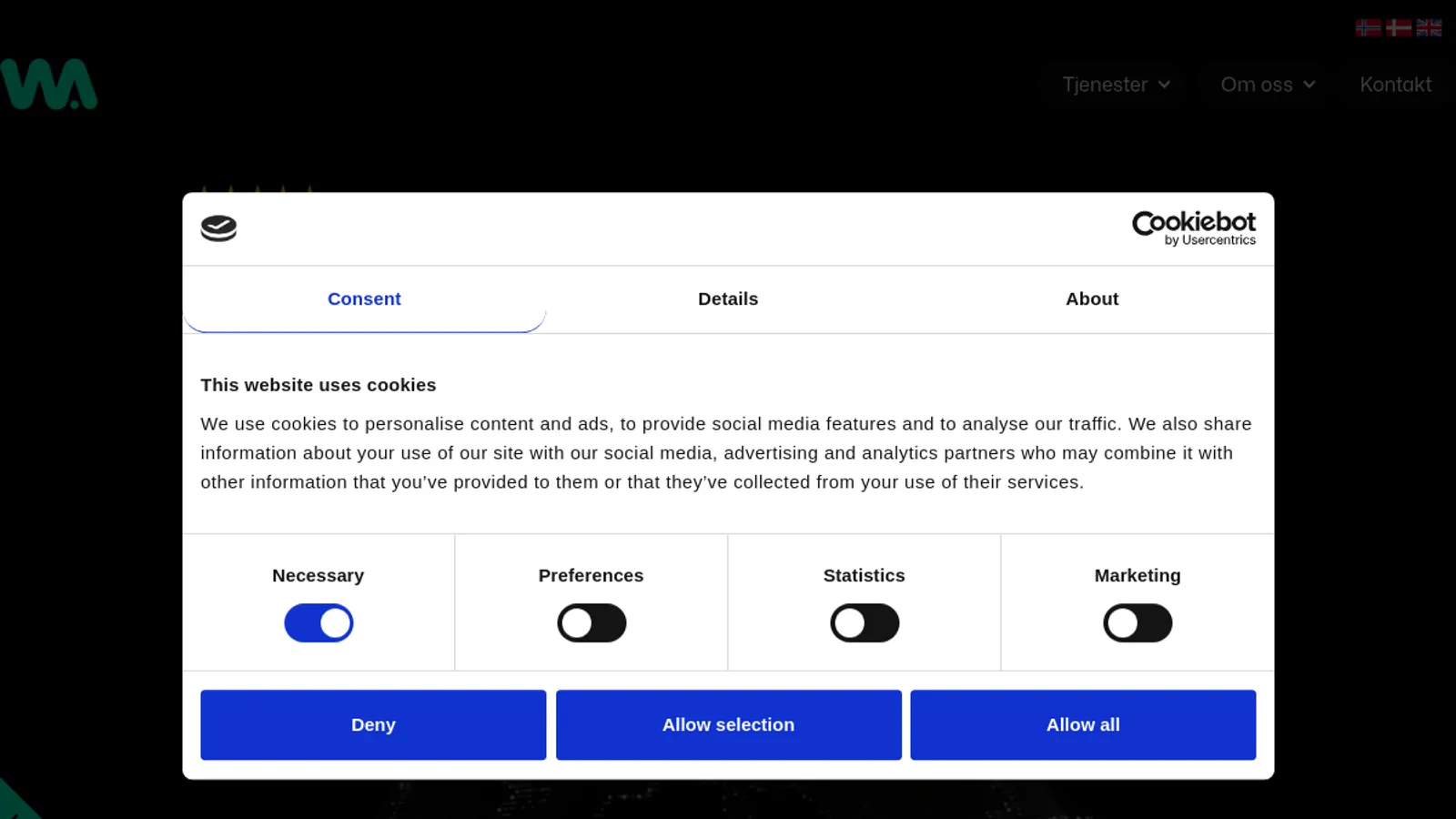Click the Cookiebot by Usercentrics logo

(1193, 228)
